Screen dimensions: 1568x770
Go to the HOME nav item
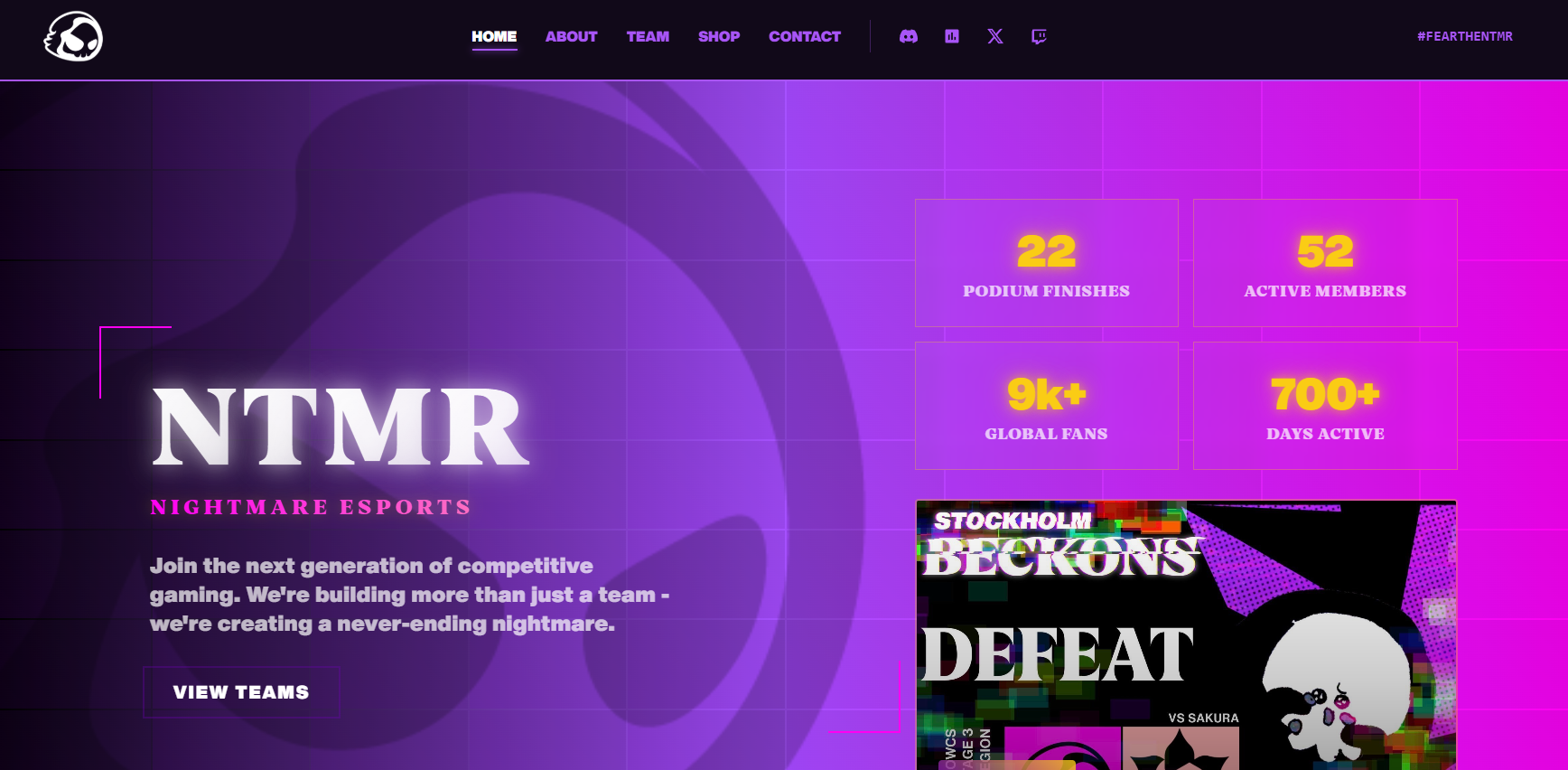[x=494, y=36]
